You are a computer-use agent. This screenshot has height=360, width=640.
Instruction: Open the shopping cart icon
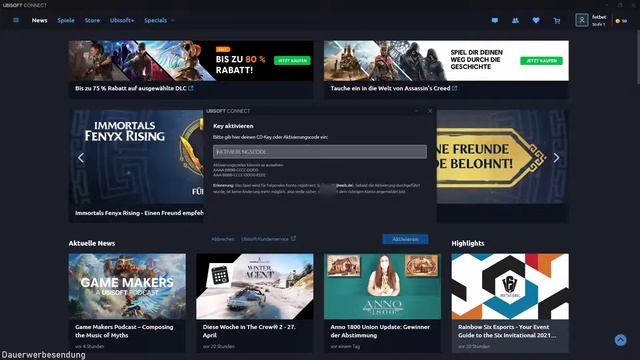coord(557,20)
